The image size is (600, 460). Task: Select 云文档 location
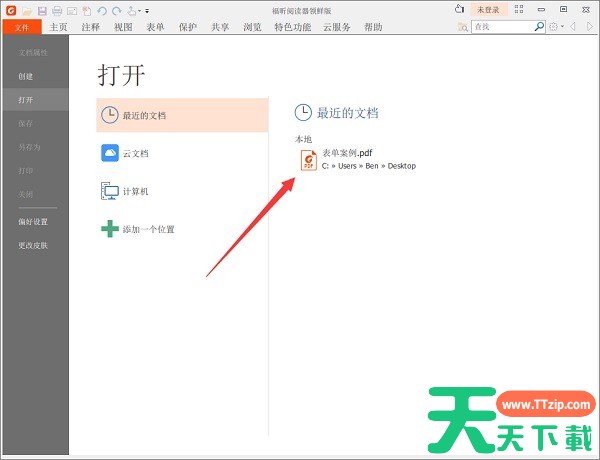click(x=133, y=153)
